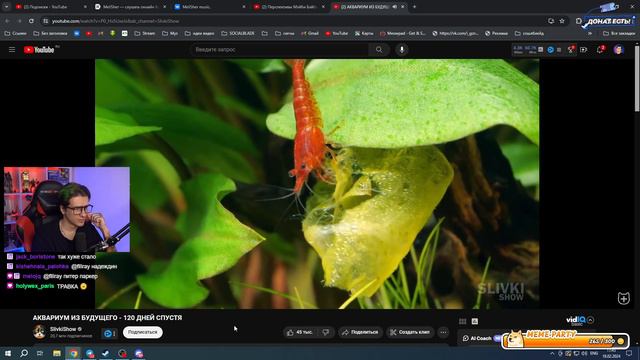
Task: Open YouTube notifications bell
Action: click(x=600, y=49)
